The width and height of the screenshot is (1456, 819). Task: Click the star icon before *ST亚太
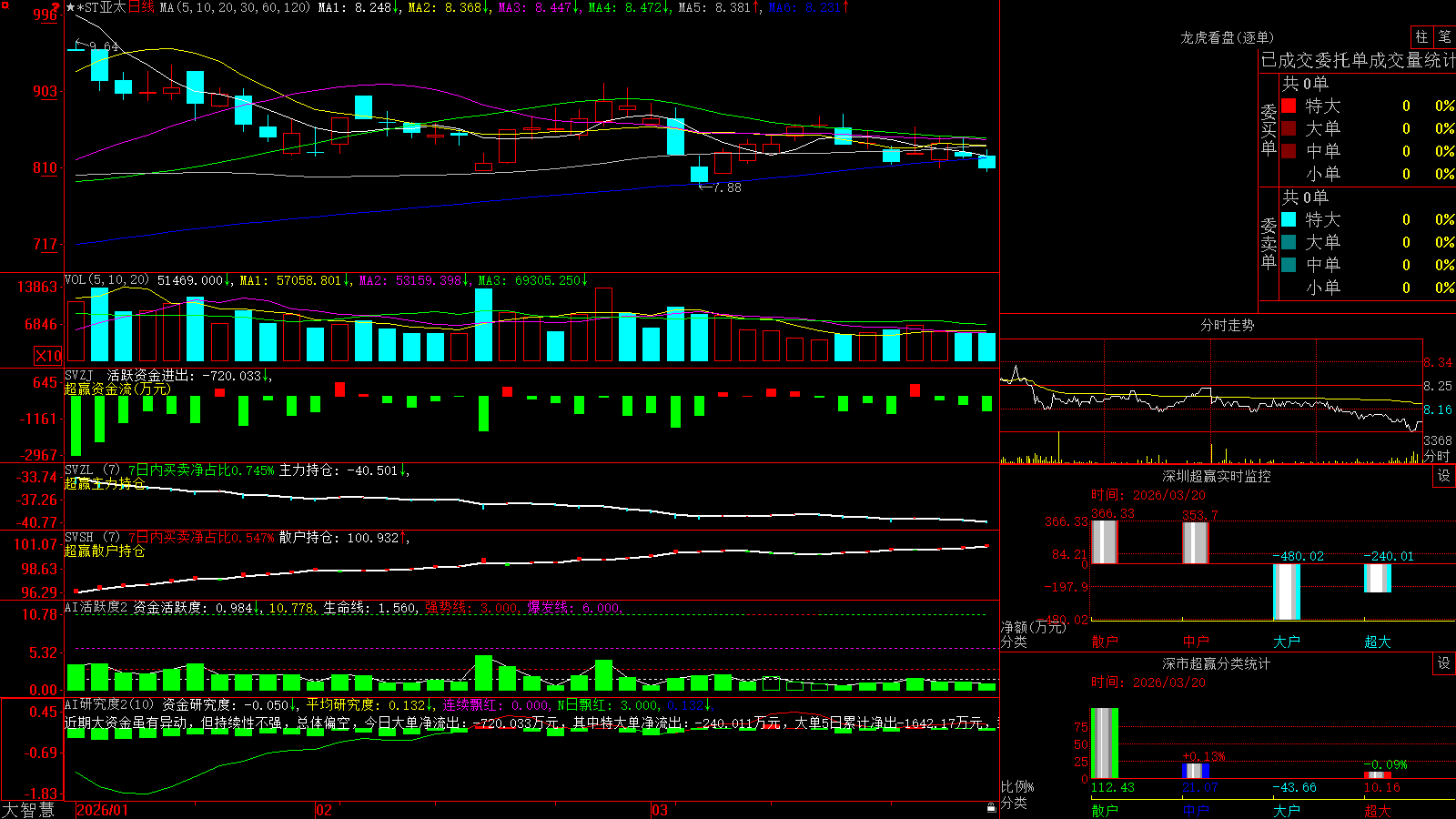[x=70, y=7]
